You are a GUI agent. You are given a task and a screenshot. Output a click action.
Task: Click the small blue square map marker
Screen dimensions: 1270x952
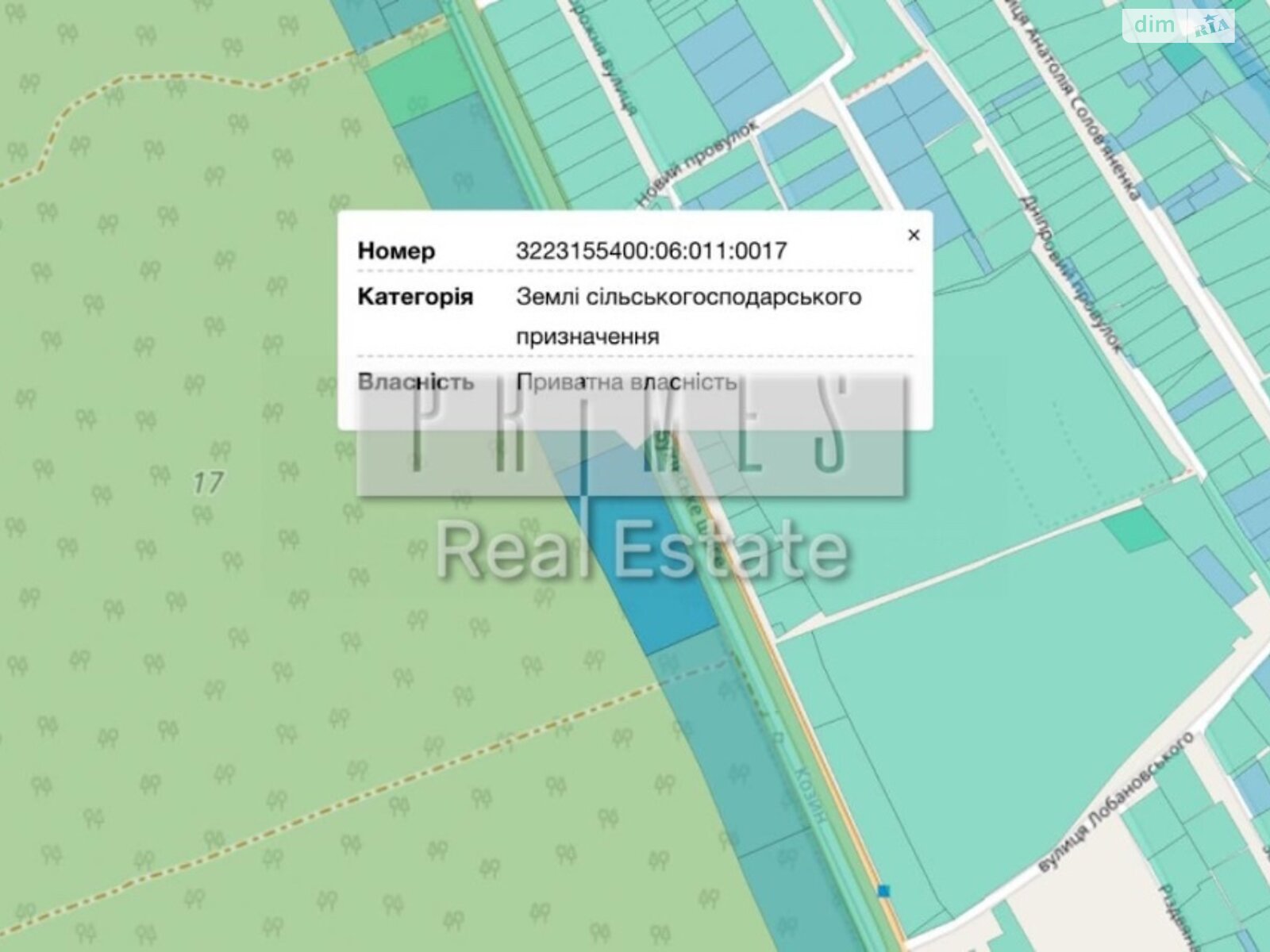[x=883, y=891]
